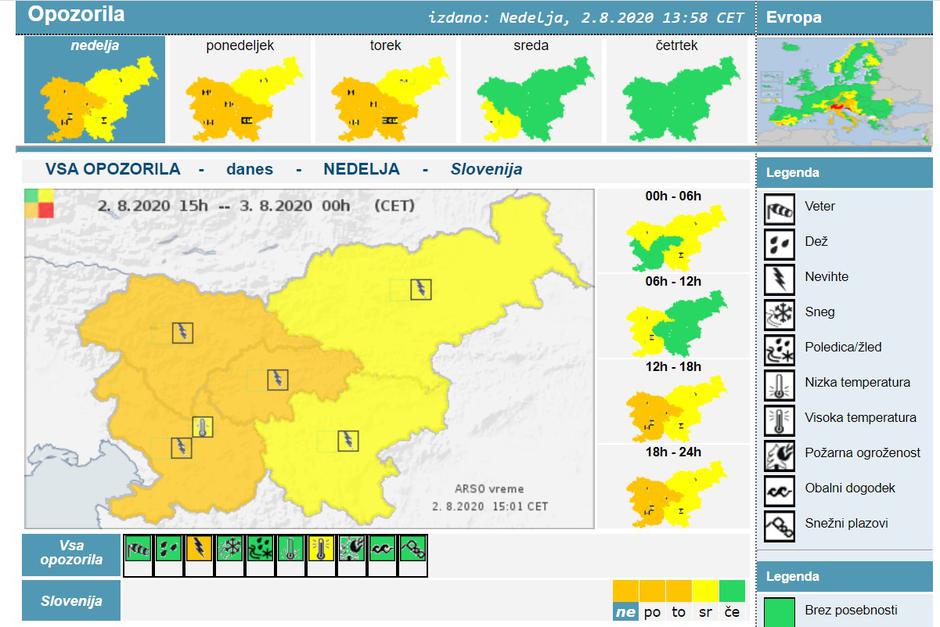Click the Vsa opozorila button

71,553
